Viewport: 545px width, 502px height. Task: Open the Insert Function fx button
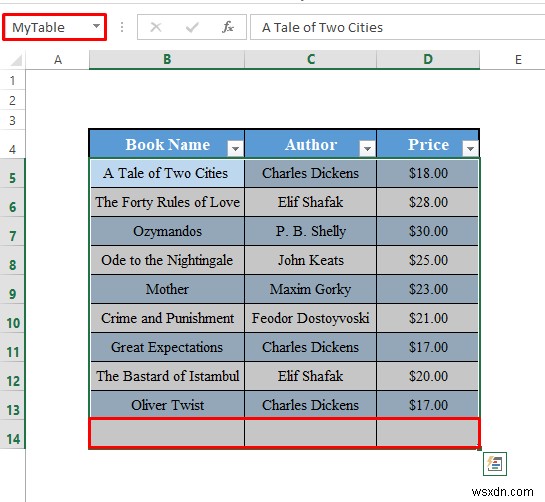tap(228, 27)
